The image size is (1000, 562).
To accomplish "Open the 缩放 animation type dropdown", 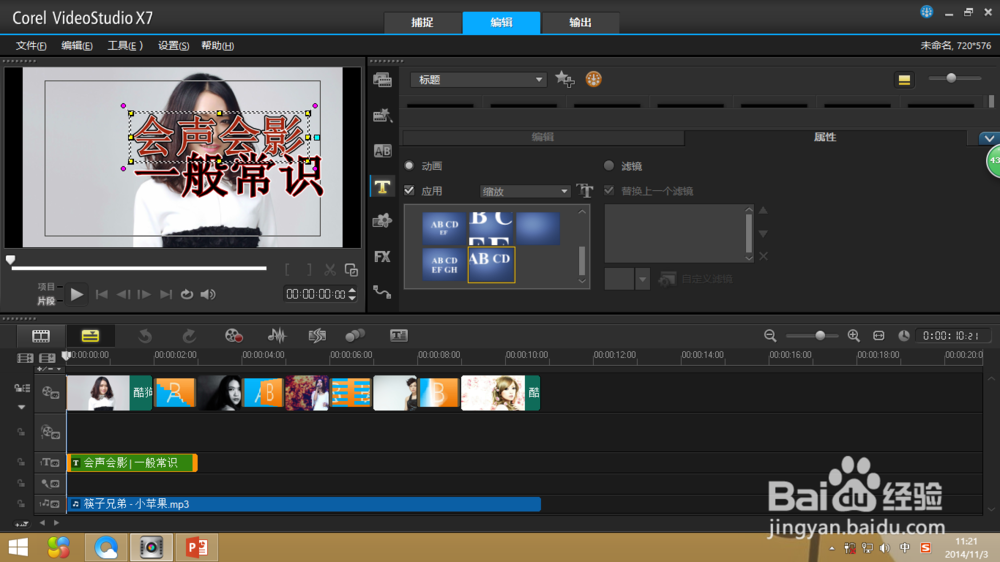I will [x=524, y=191].
